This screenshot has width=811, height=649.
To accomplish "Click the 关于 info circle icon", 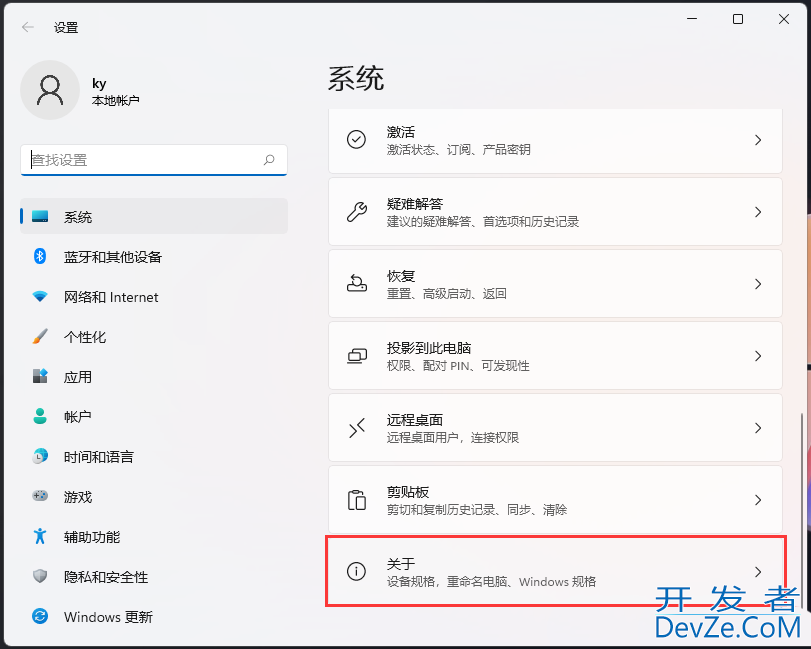I will 356,571.
